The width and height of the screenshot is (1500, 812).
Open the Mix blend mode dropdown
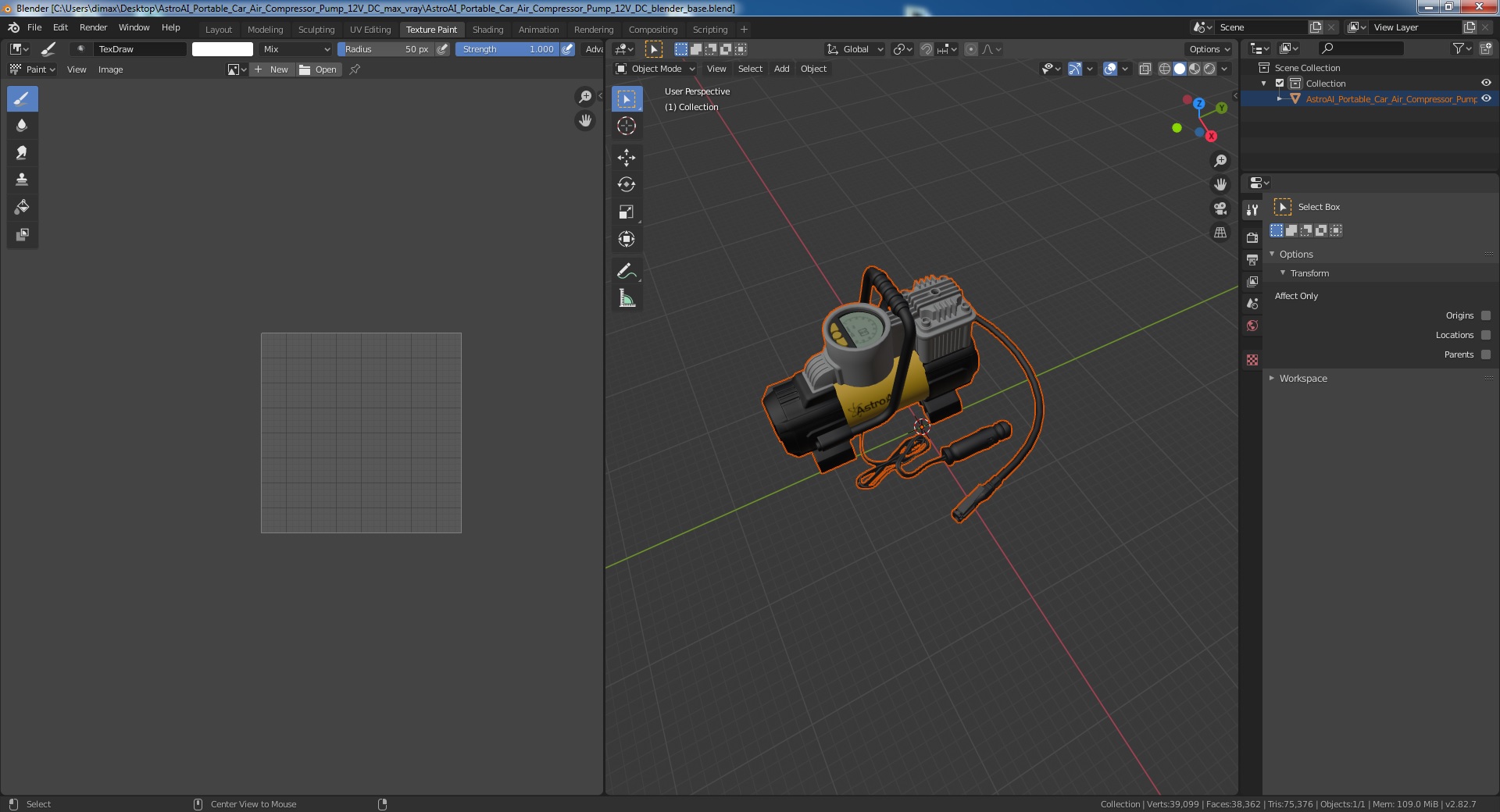coord(296,49)
